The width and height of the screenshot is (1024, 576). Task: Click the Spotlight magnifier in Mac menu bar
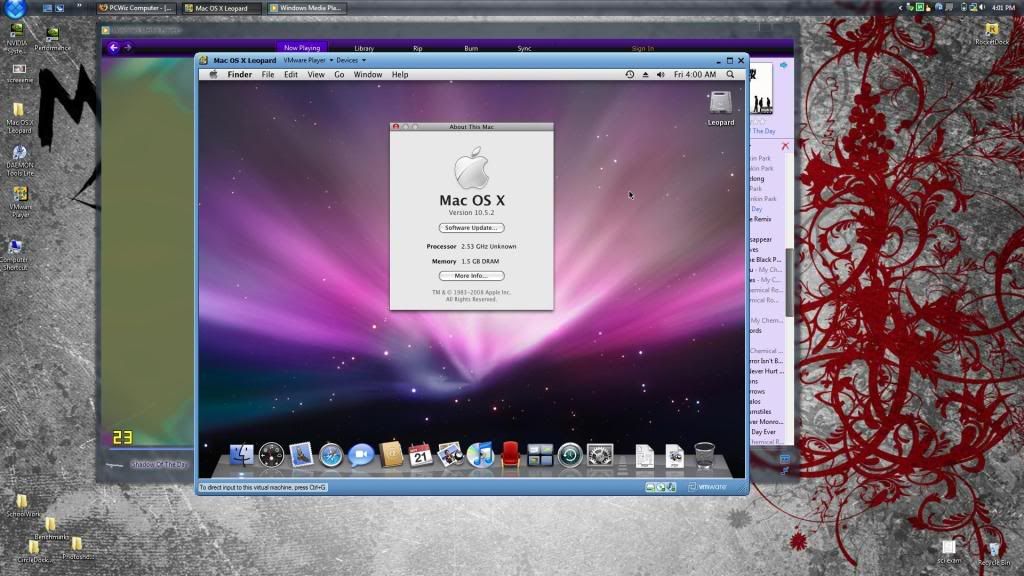[x=730, y=74]
